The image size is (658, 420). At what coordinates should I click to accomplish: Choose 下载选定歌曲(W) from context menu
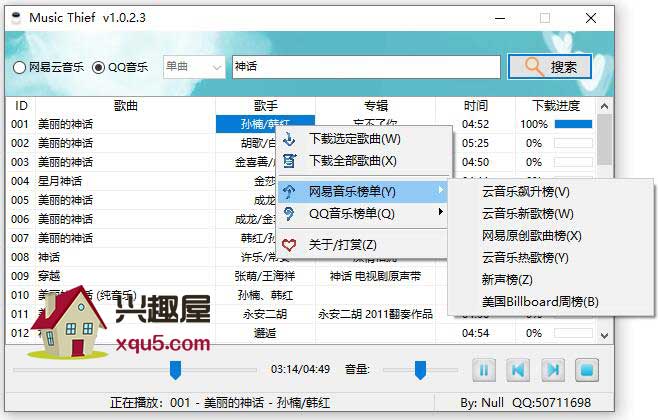click(364, 139)
